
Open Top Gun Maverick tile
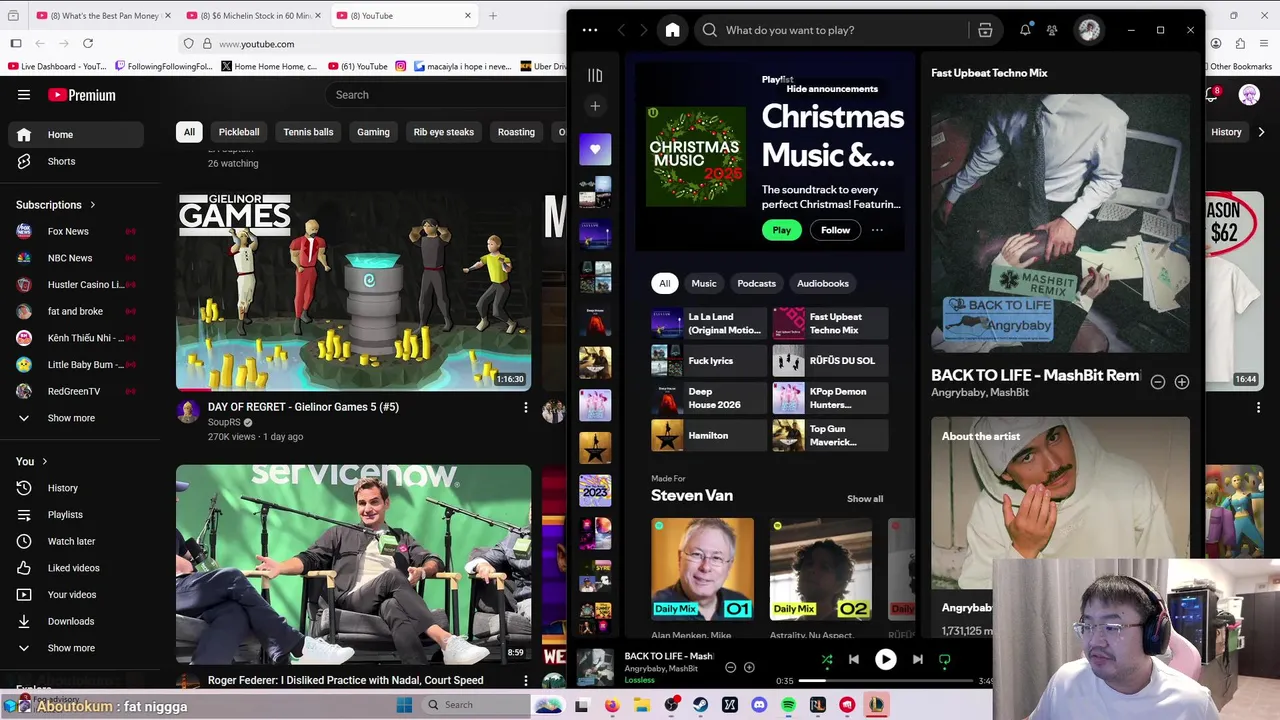(830, 435)
